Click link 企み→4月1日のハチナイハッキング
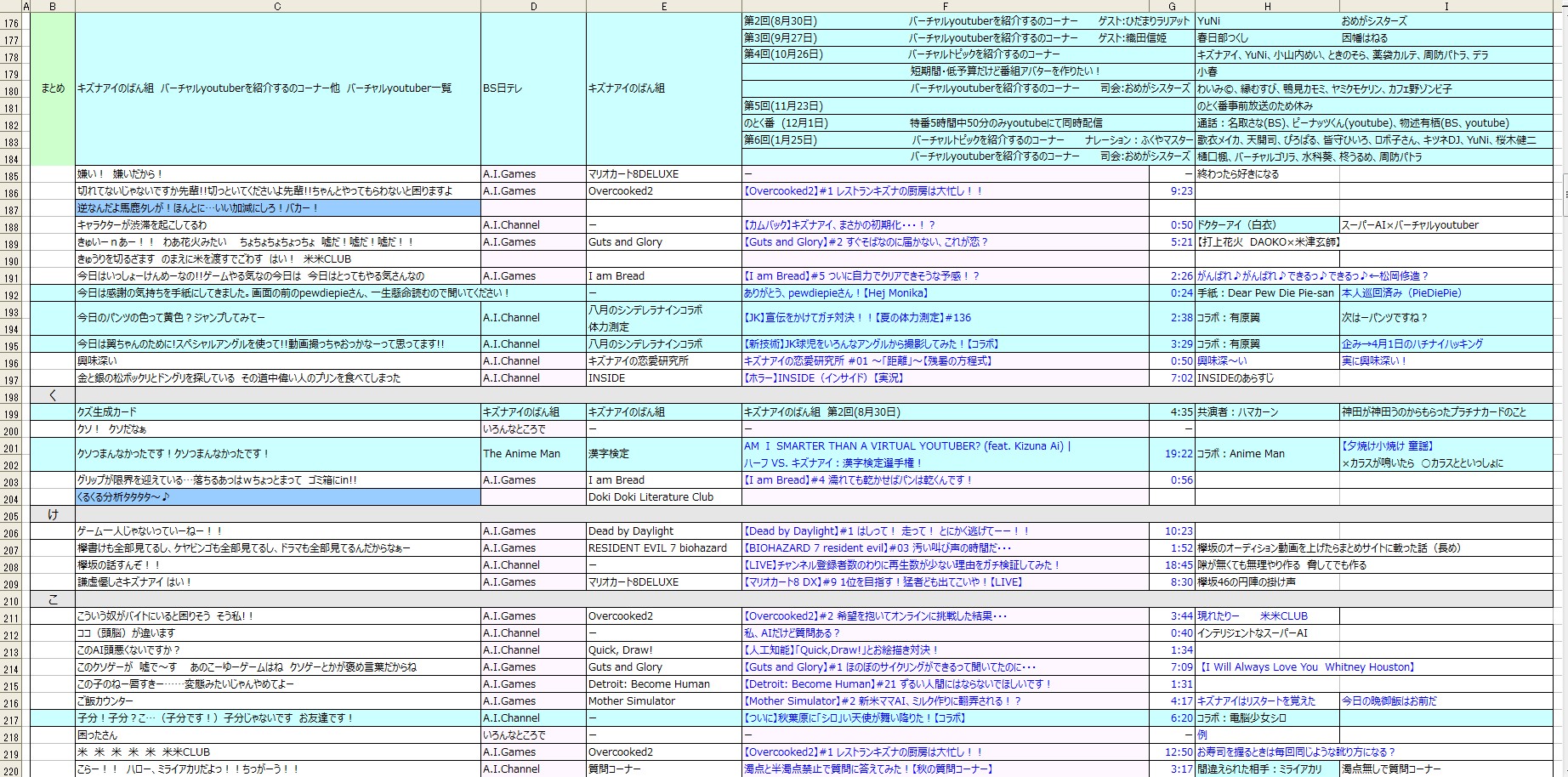 1412,344
